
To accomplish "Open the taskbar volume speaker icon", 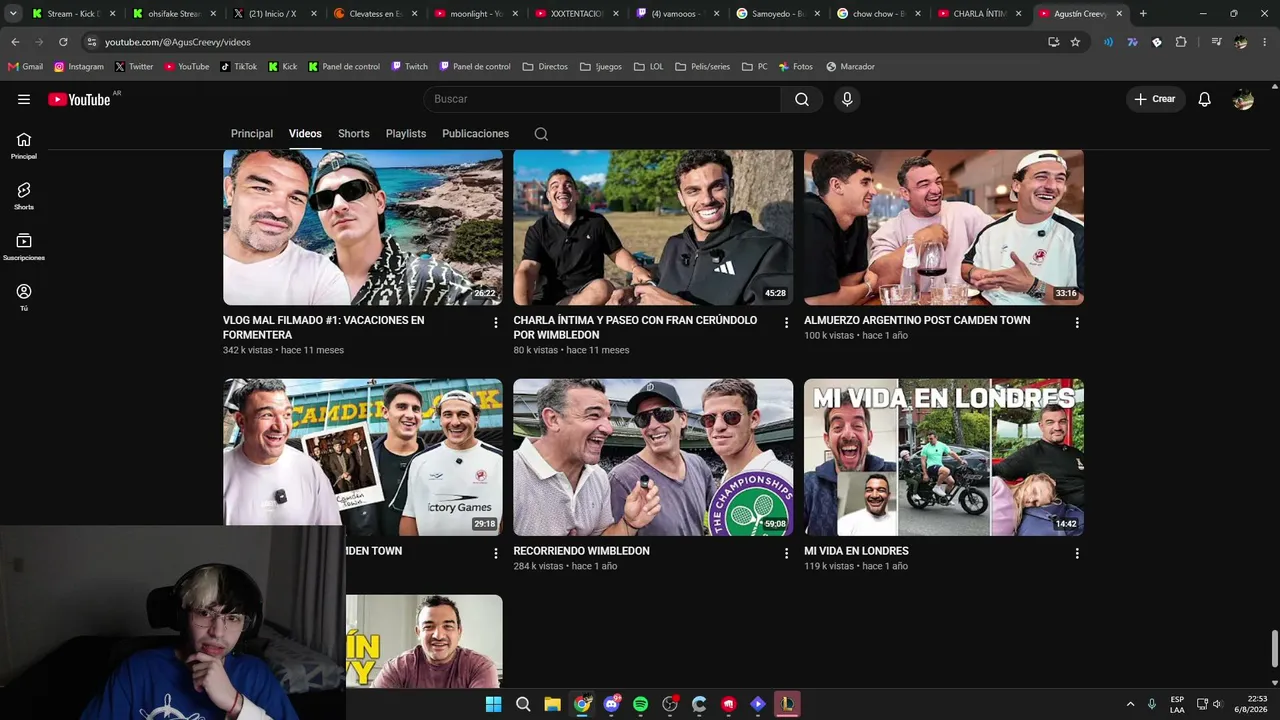I will [1218, 704].
